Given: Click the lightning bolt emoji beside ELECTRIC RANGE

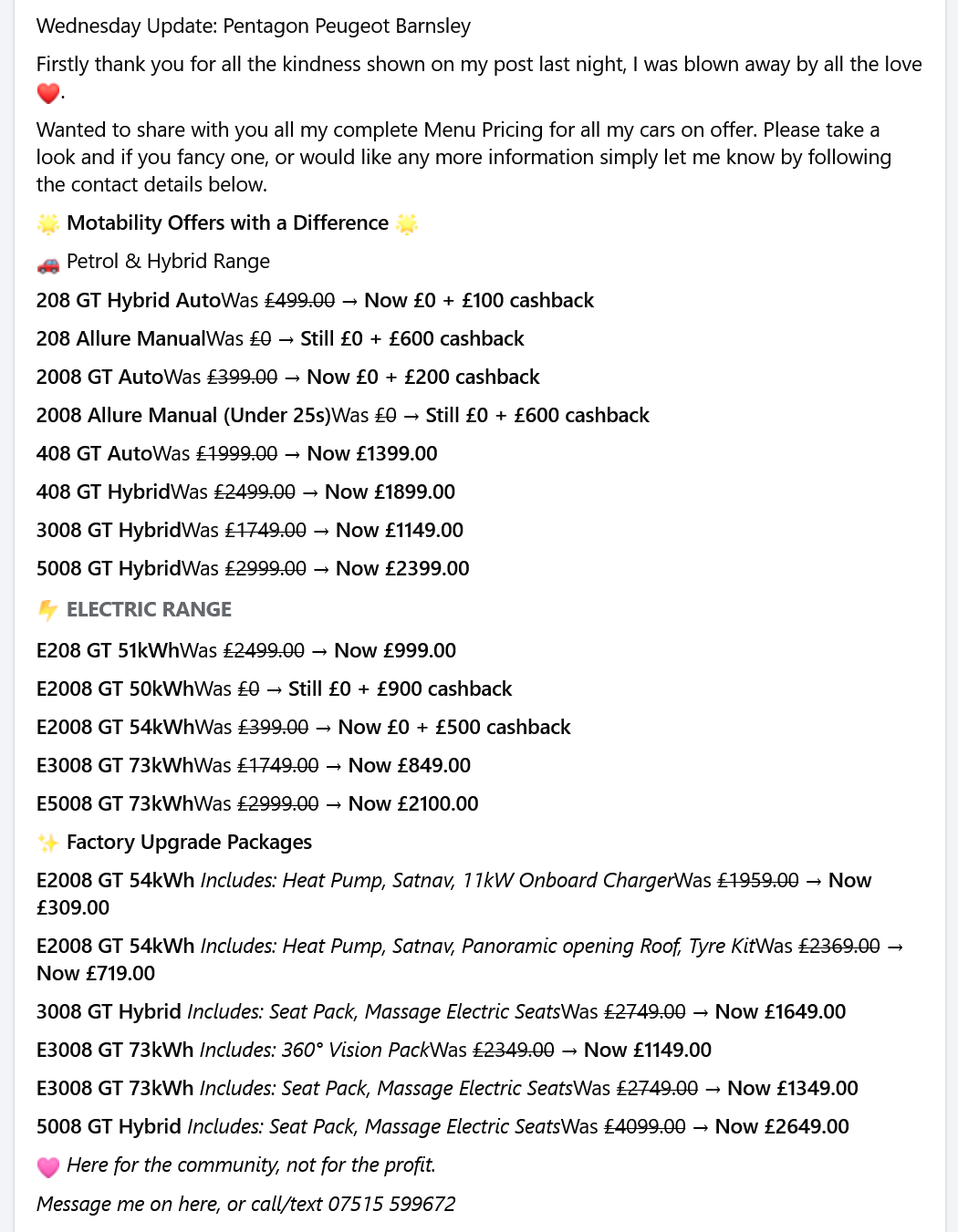Looking at the screenshot, I should (x=47, y=610).
